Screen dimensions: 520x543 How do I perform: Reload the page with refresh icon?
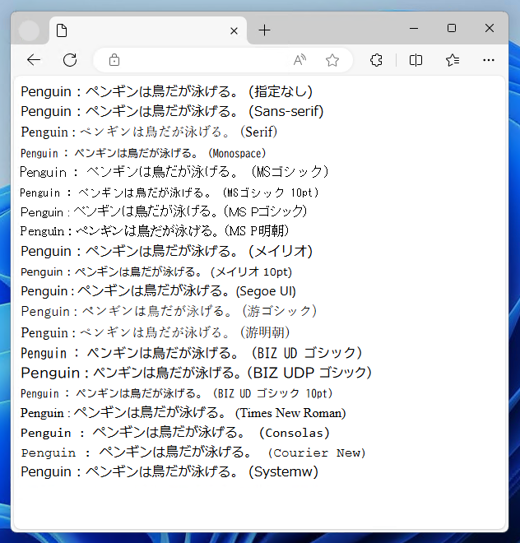click(70, 60)
